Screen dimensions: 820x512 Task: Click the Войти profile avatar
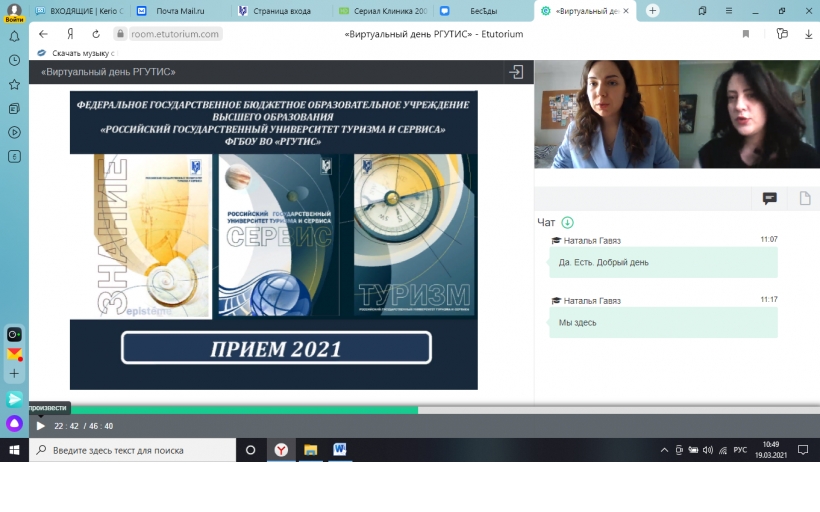(x=14, y=13)
